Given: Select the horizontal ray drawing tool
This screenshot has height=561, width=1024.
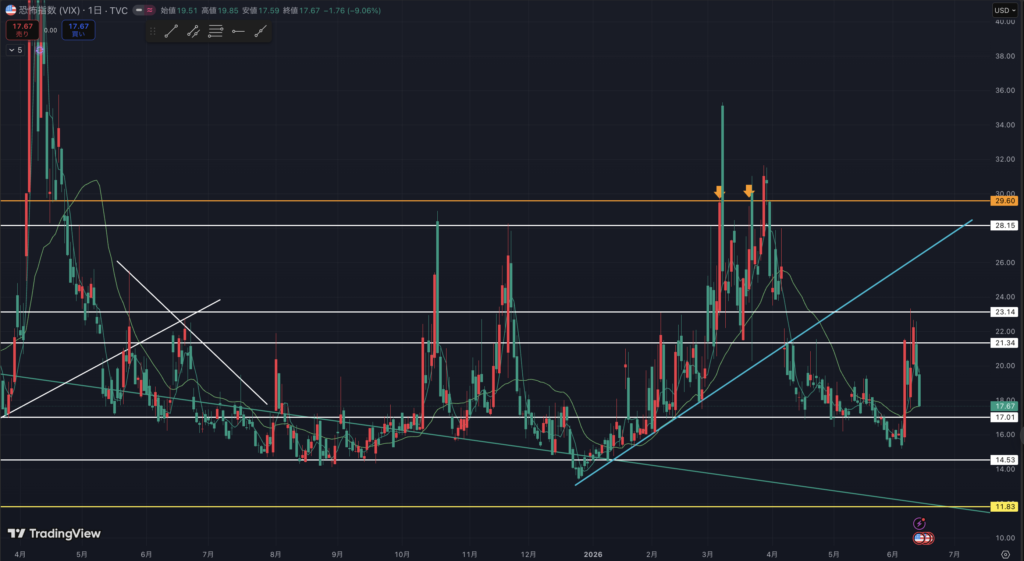Looking at the screenshot, I should click(x=238, y=31).
